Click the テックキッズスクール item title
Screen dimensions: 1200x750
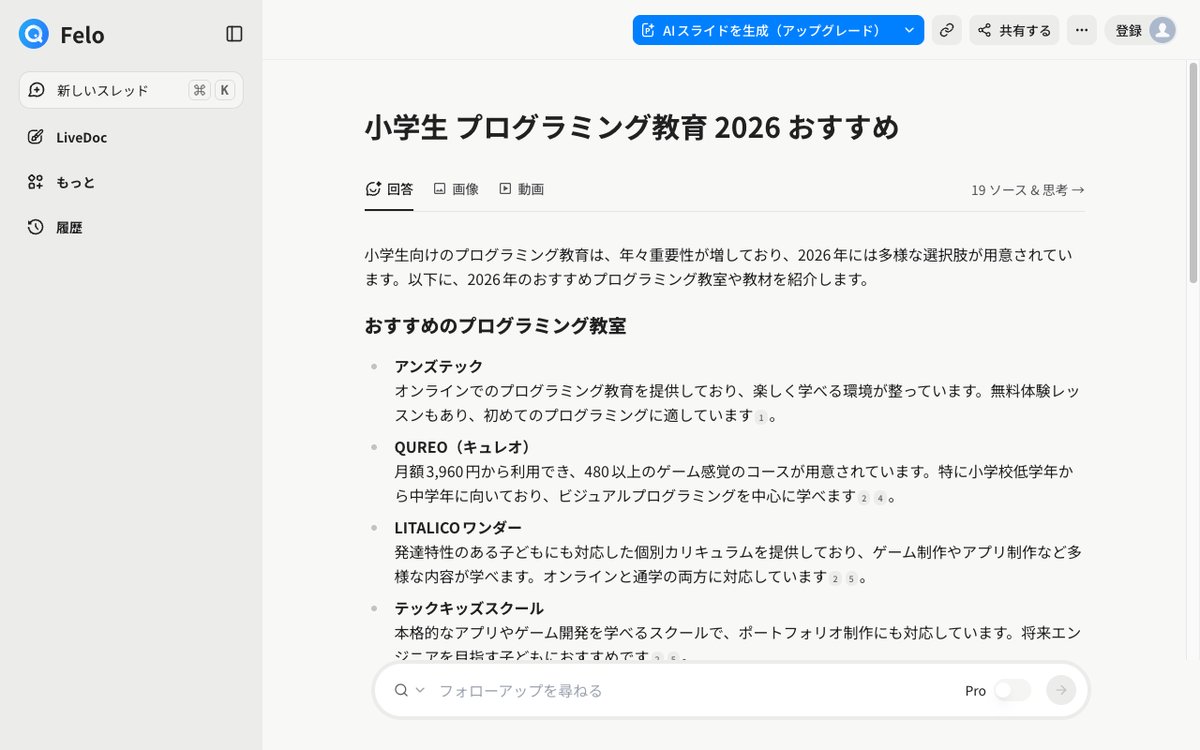(469, 608)
